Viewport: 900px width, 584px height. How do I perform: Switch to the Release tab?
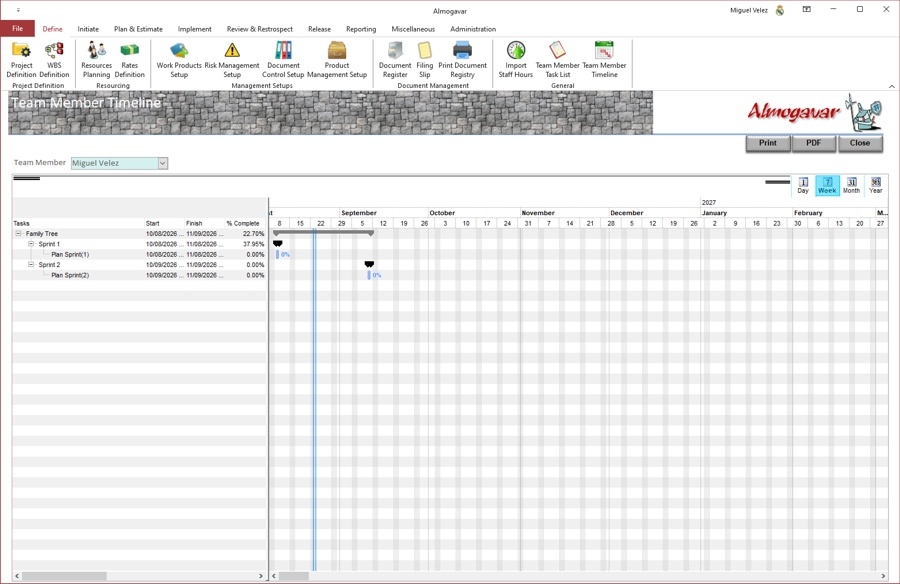tap(319, 29)
